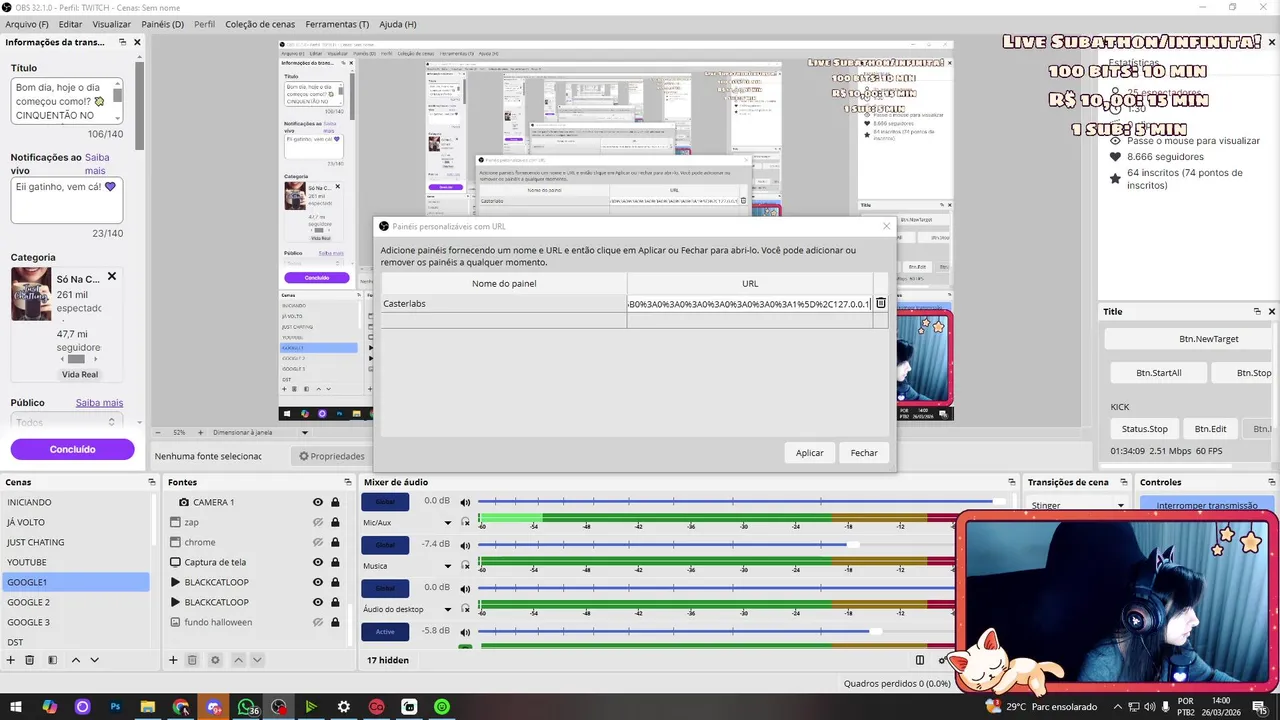Open Áudio do desktop options dropdown
The image size is (1280, 720).
[x=448, y=609]
